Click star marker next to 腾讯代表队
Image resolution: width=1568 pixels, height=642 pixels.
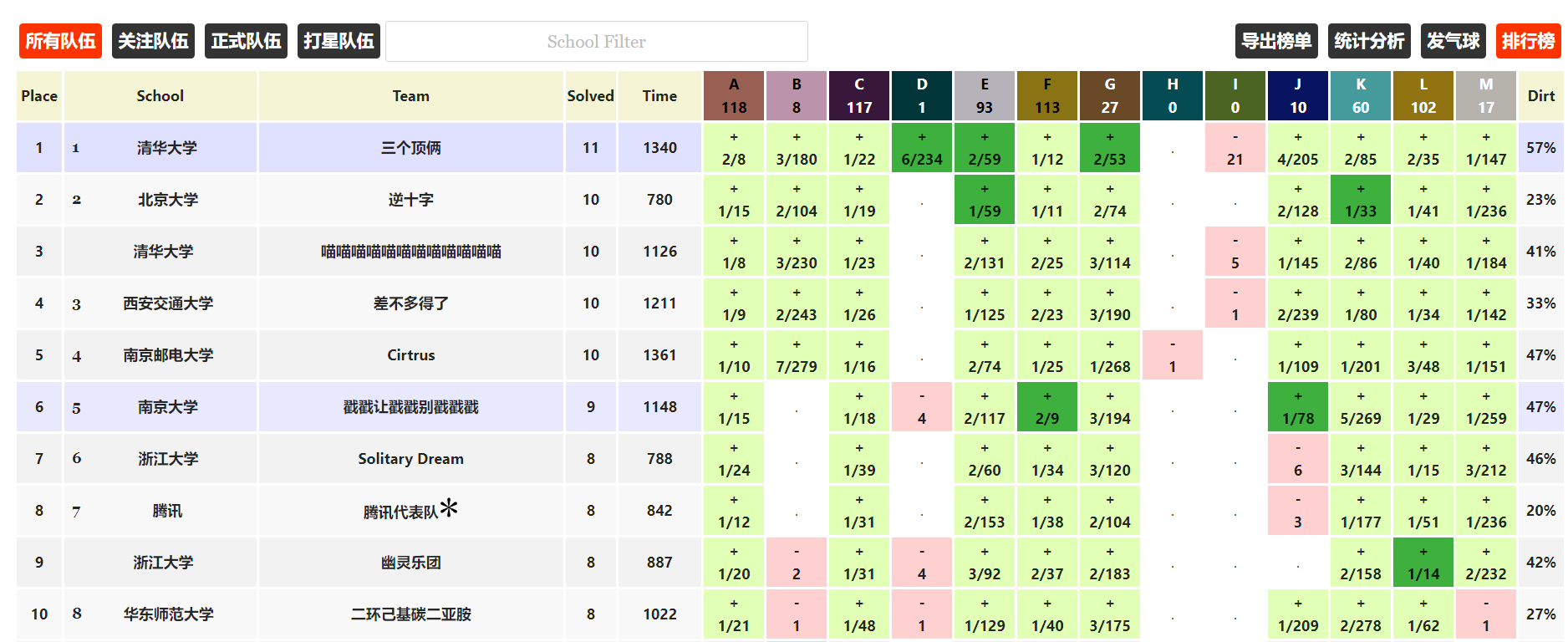point(449,507)
